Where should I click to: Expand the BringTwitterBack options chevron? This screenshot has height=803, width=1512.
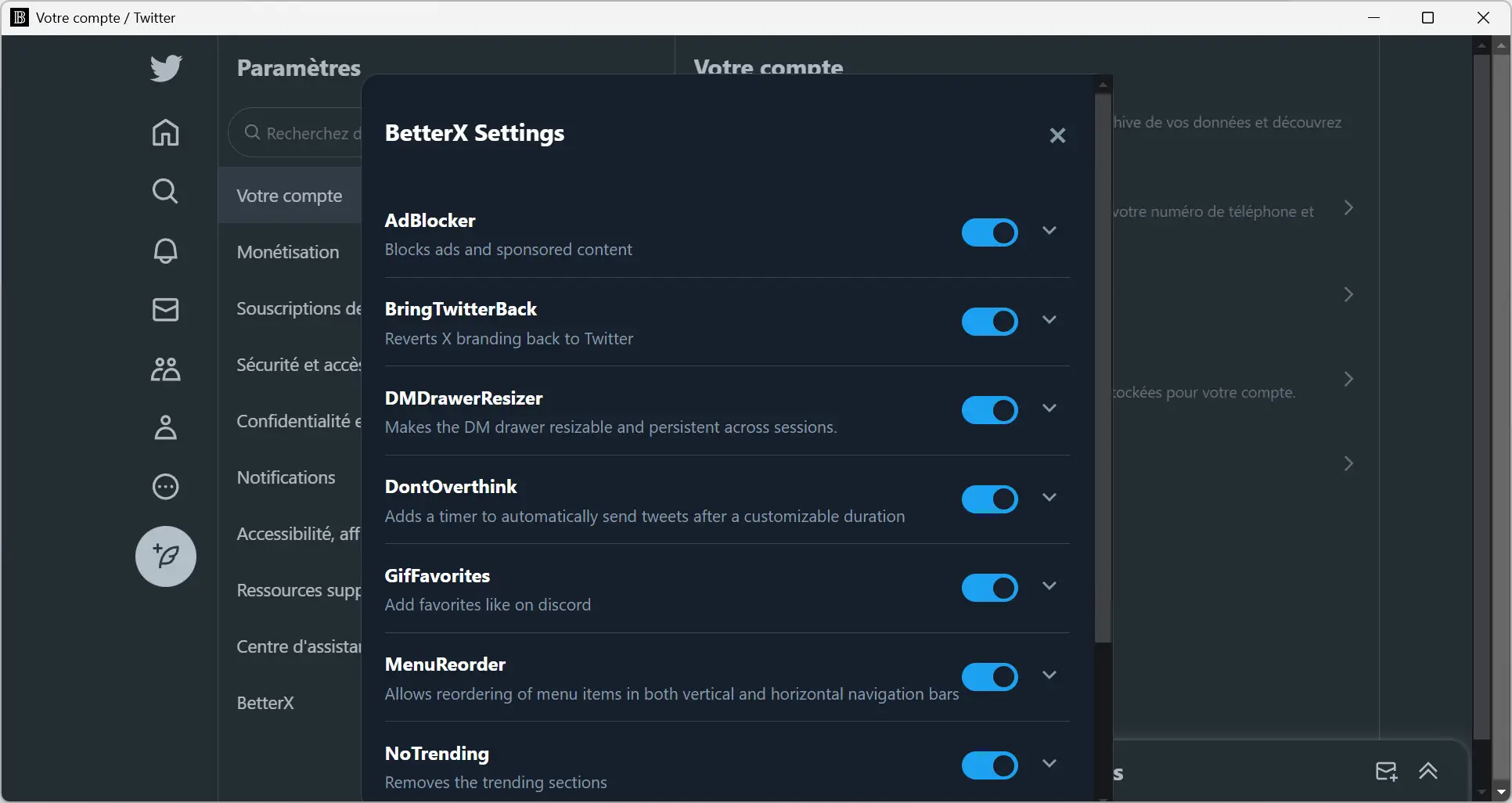click(x=1049, y=319)
